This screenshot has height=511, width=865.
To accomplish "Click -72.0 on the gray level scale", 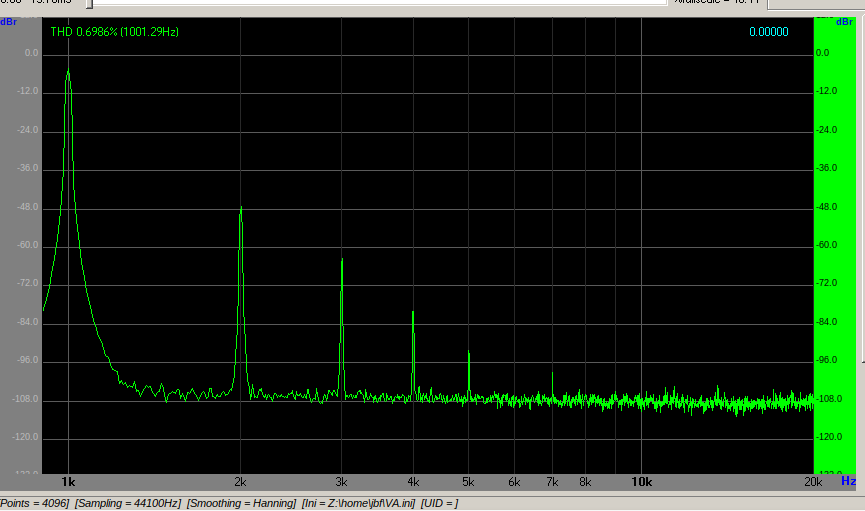I will [x=28, y=283].
